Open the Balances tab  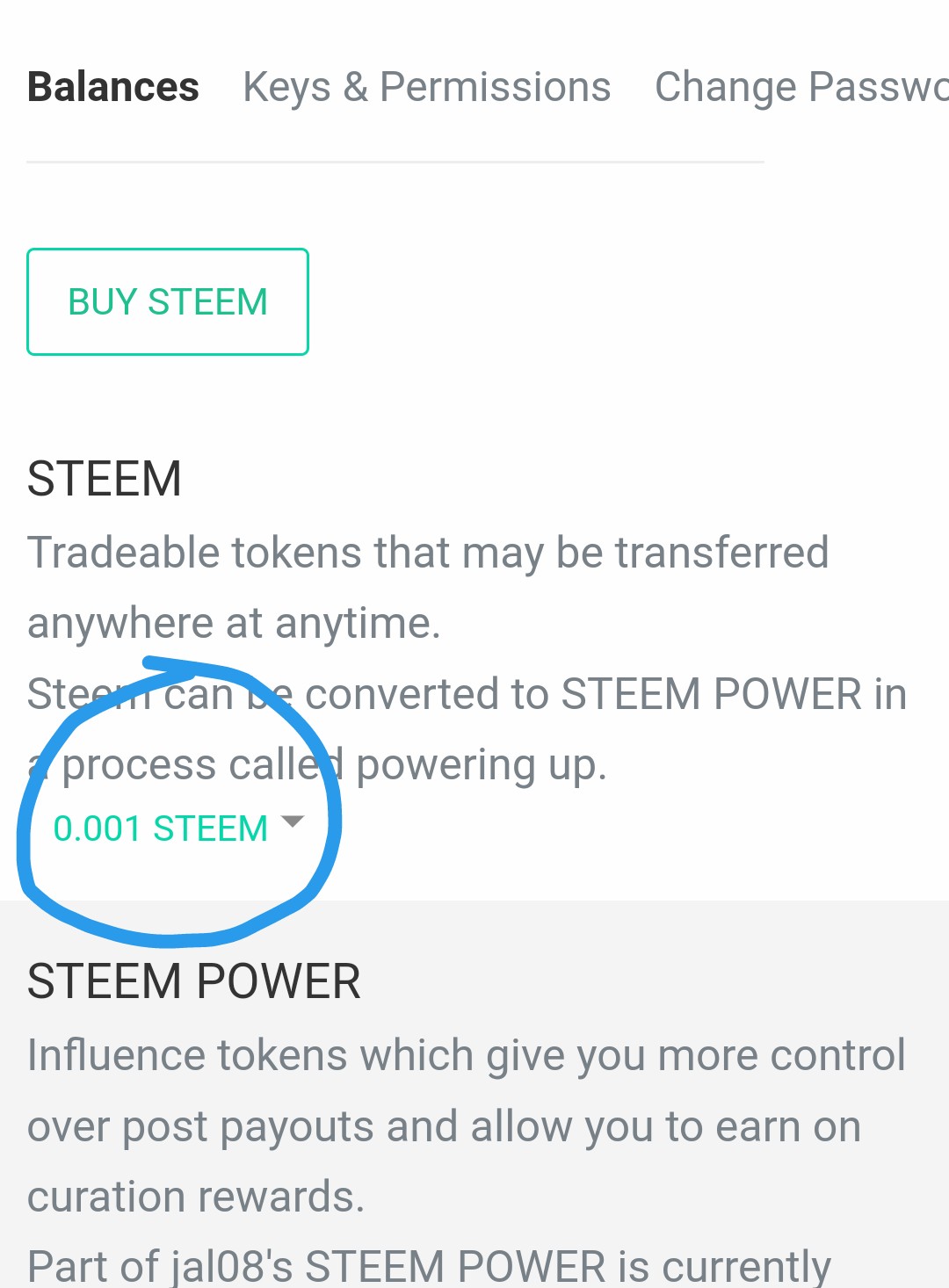coord(112,87)
